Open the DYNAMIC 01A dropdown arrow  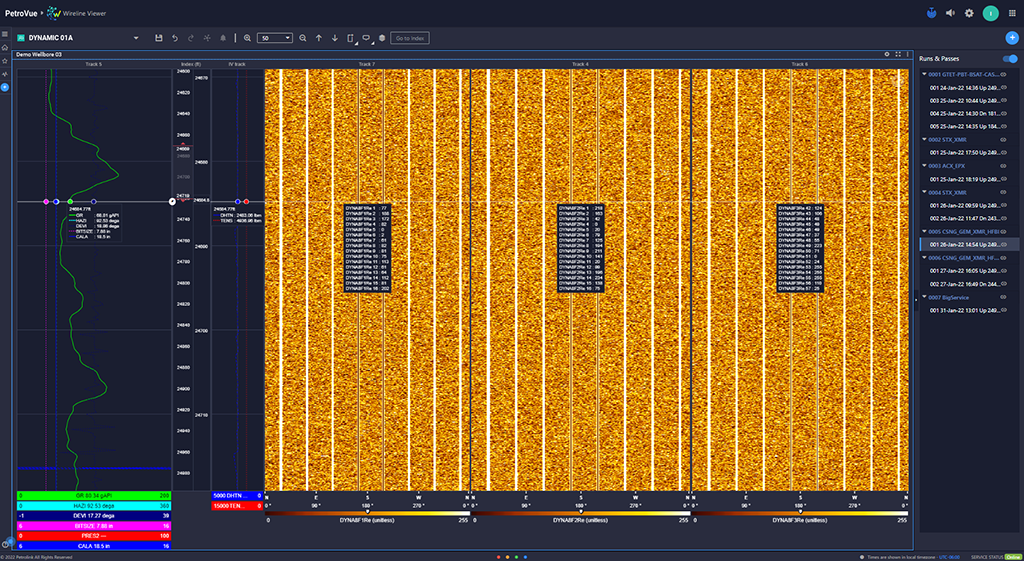(136, 38)
